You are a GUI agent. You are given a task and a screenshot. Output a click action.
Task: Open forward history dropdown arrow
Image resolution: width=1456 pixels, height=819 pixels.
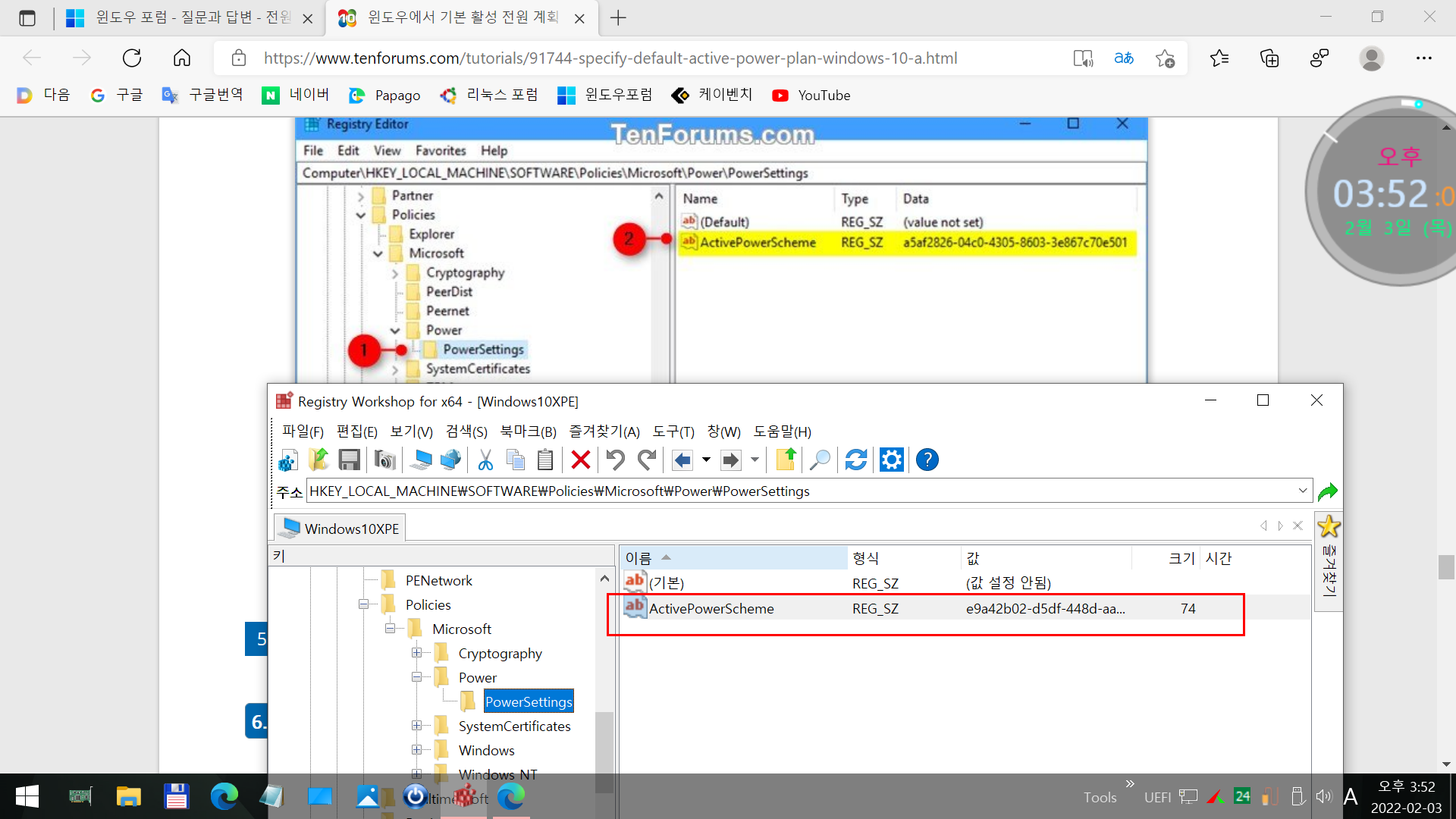click(x=755, y=460)
